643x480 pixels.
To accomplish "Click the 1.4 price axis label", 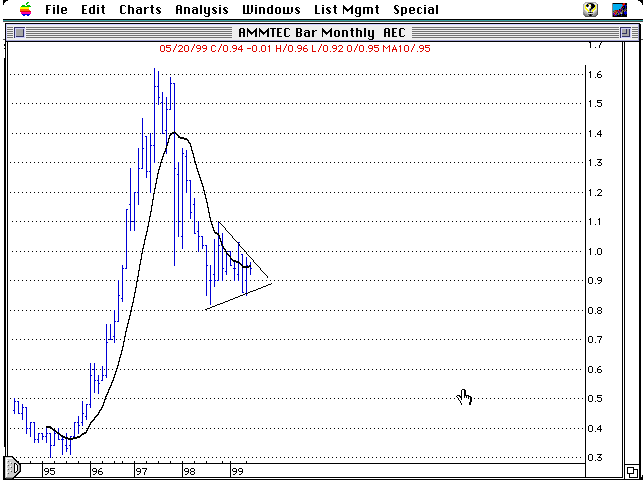I will [596, 134].
